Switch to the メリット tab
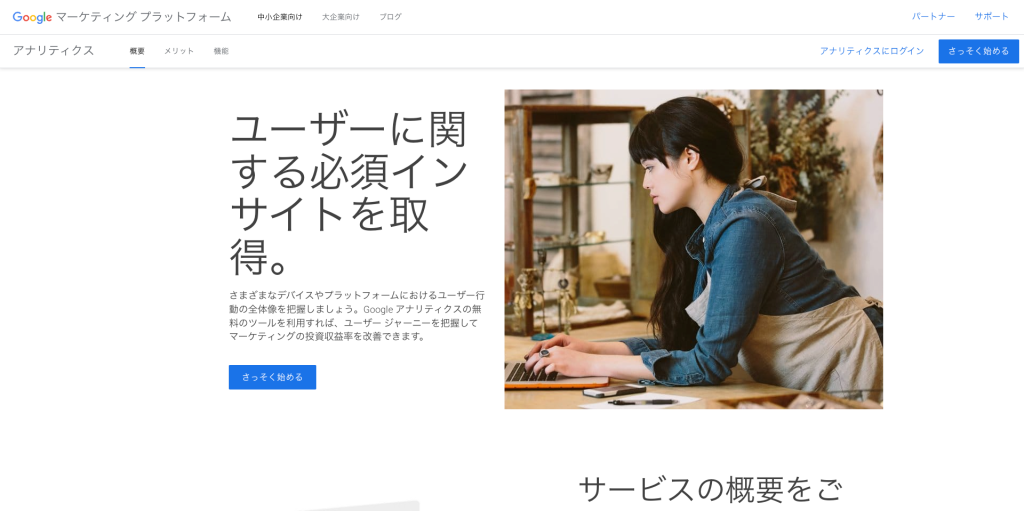Screen dimensions: 1024x511 179,51
